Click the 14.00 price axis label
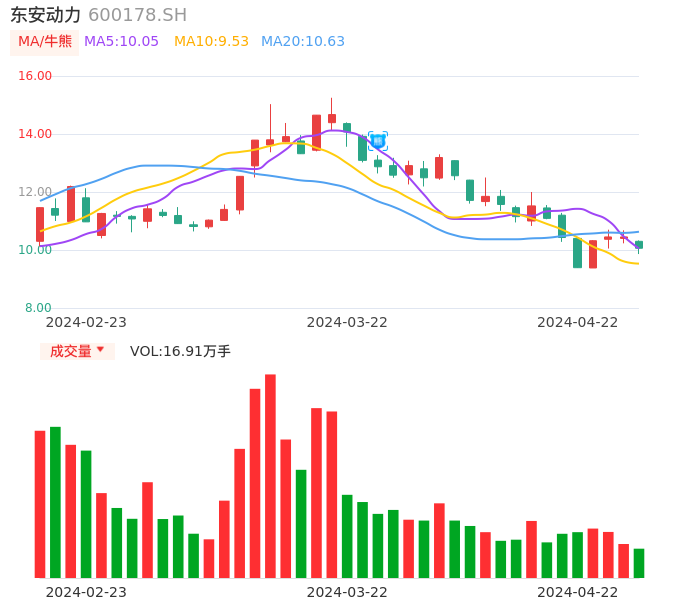686x606 pixels. [35, 134]
